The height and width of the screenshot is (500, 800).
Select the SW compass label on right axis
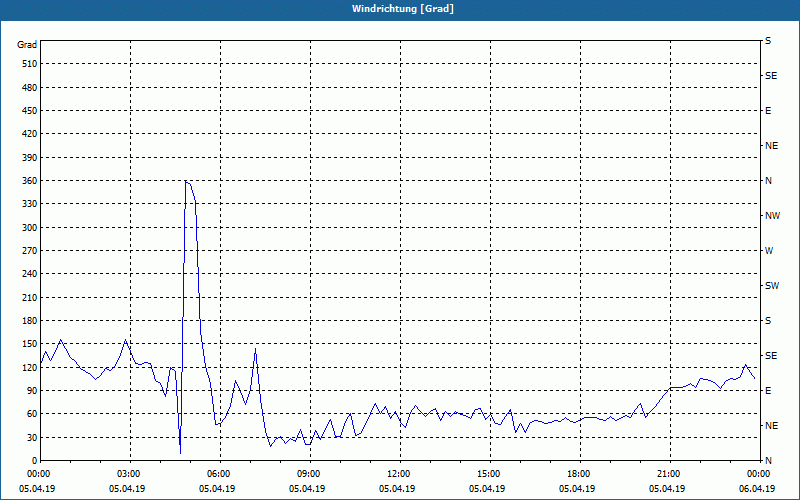click(772, 286)
